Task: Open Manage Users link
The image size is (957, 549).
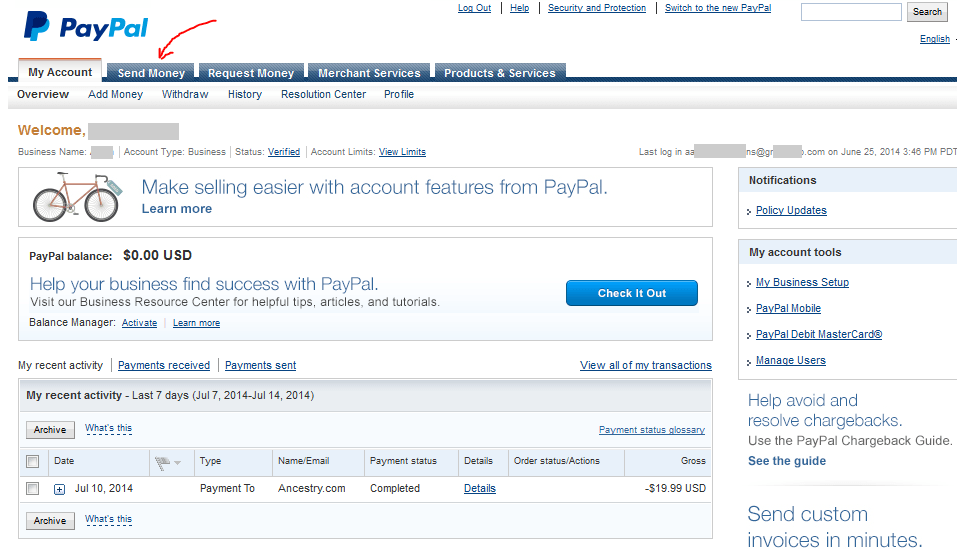Action: pyautogui.click(x=791, y=361)
